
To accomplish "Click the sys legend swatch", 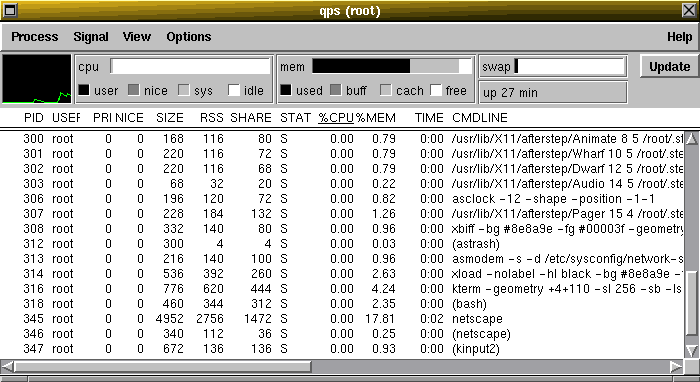I will pos(183,90).
